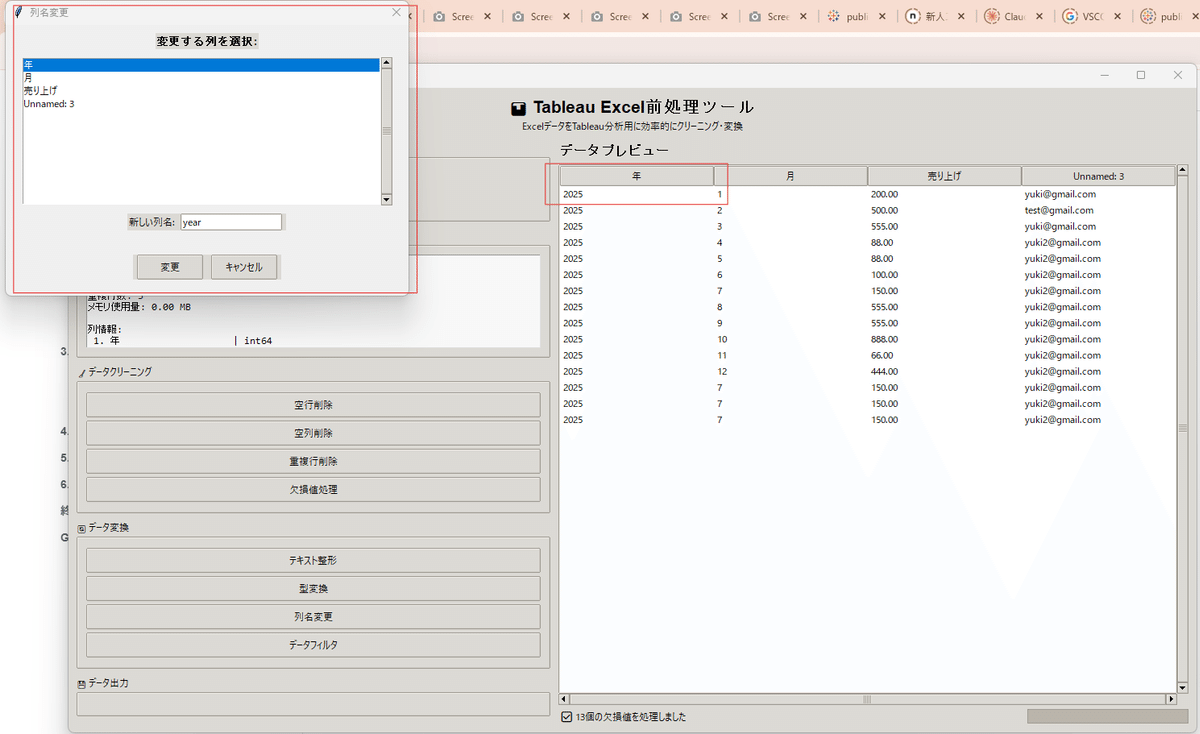This screenshot has height=734, width=1200.
Task: Click the Google icon on the VSCO tab
Action: 1072,16
